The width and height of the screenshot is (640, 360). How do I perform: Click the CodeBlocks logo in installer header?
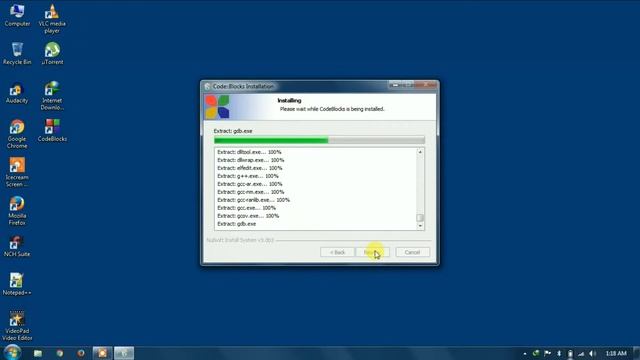pos(217,107)
